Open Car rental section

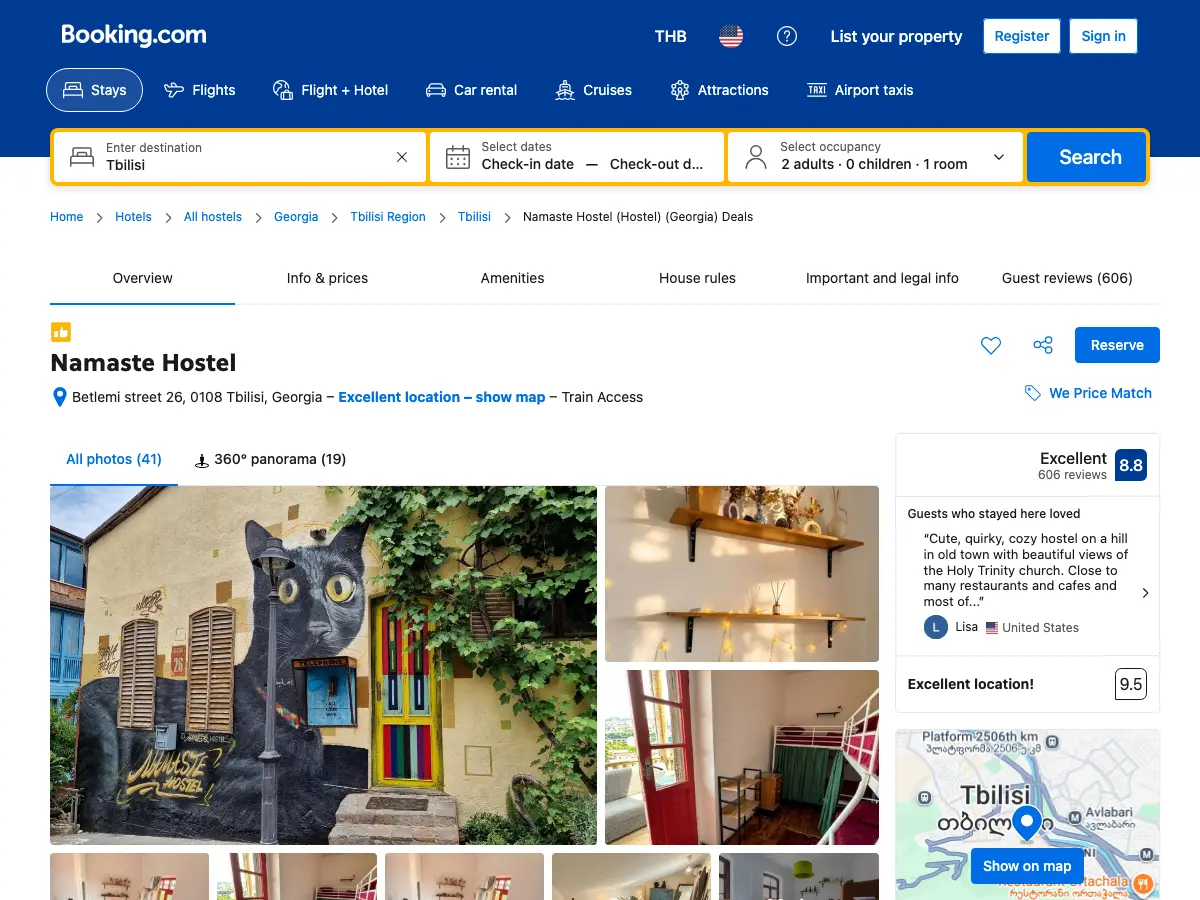point(471,90)
